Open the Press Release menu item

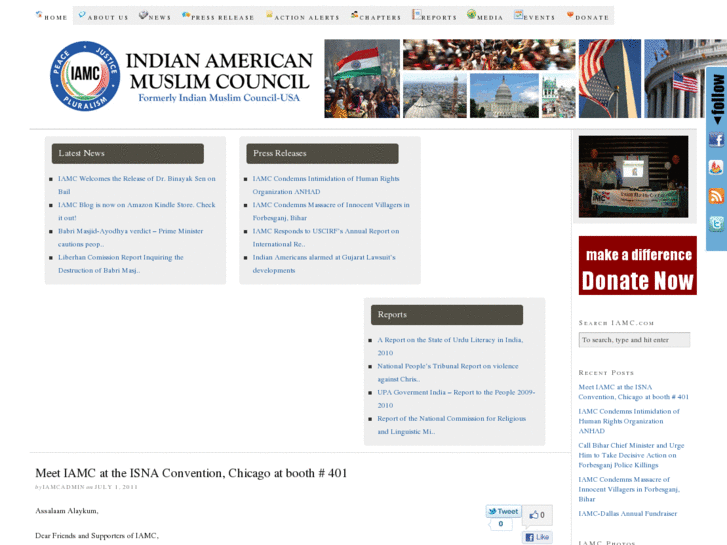click(218, 16)
